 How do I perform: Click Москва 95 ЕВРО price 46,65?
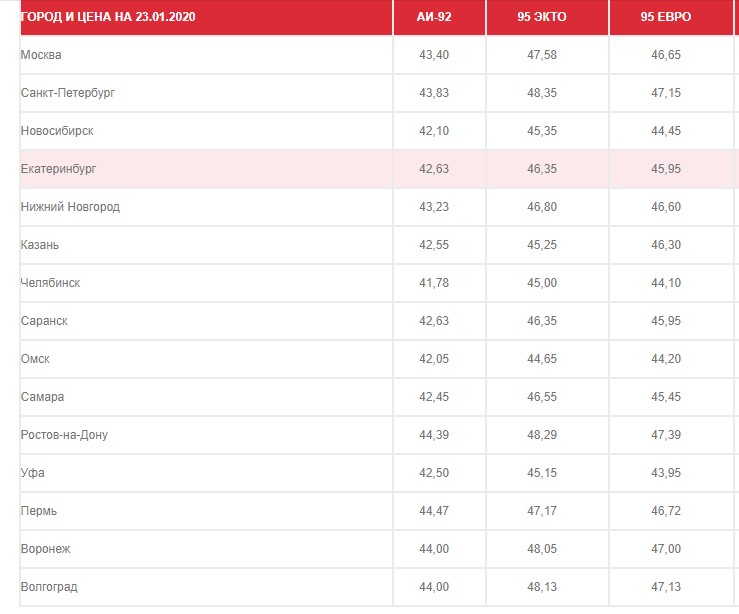point(666,55)
